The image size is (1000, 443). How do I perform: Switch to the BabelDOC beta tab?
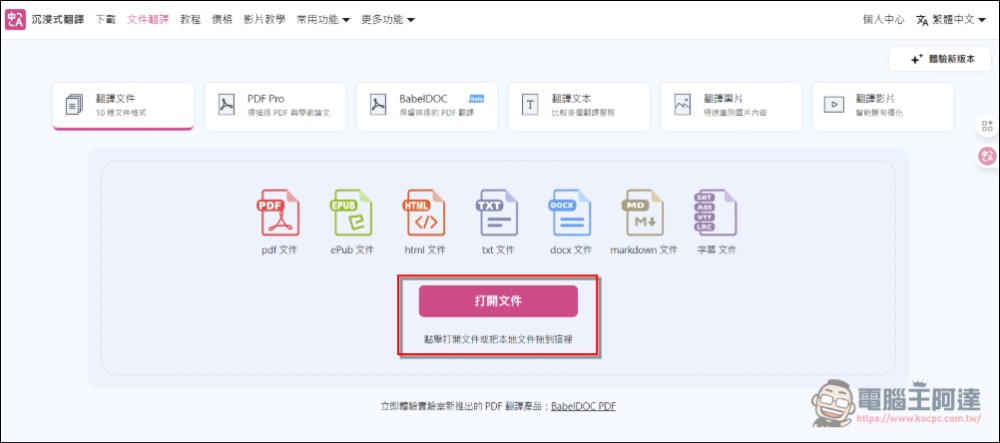(427, 106)
